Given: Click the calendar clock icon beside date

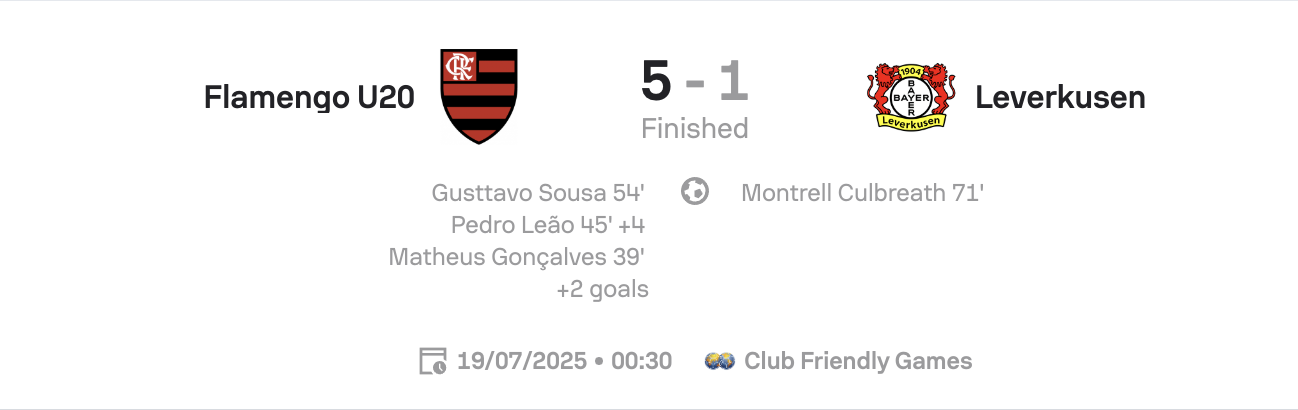Looking at the screenshot, I should click(433, 361).
